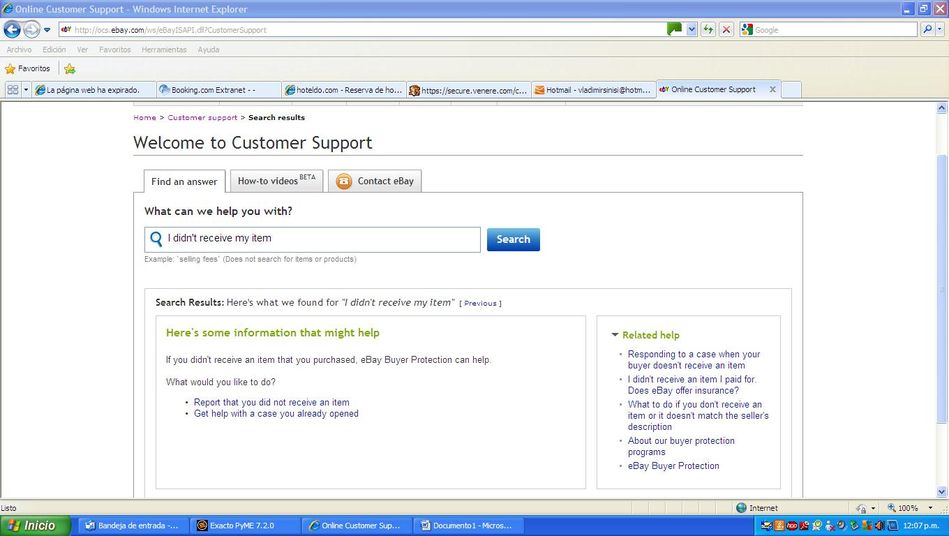
Task: Open eBay Buyer Protection related link
Action: 674,466
